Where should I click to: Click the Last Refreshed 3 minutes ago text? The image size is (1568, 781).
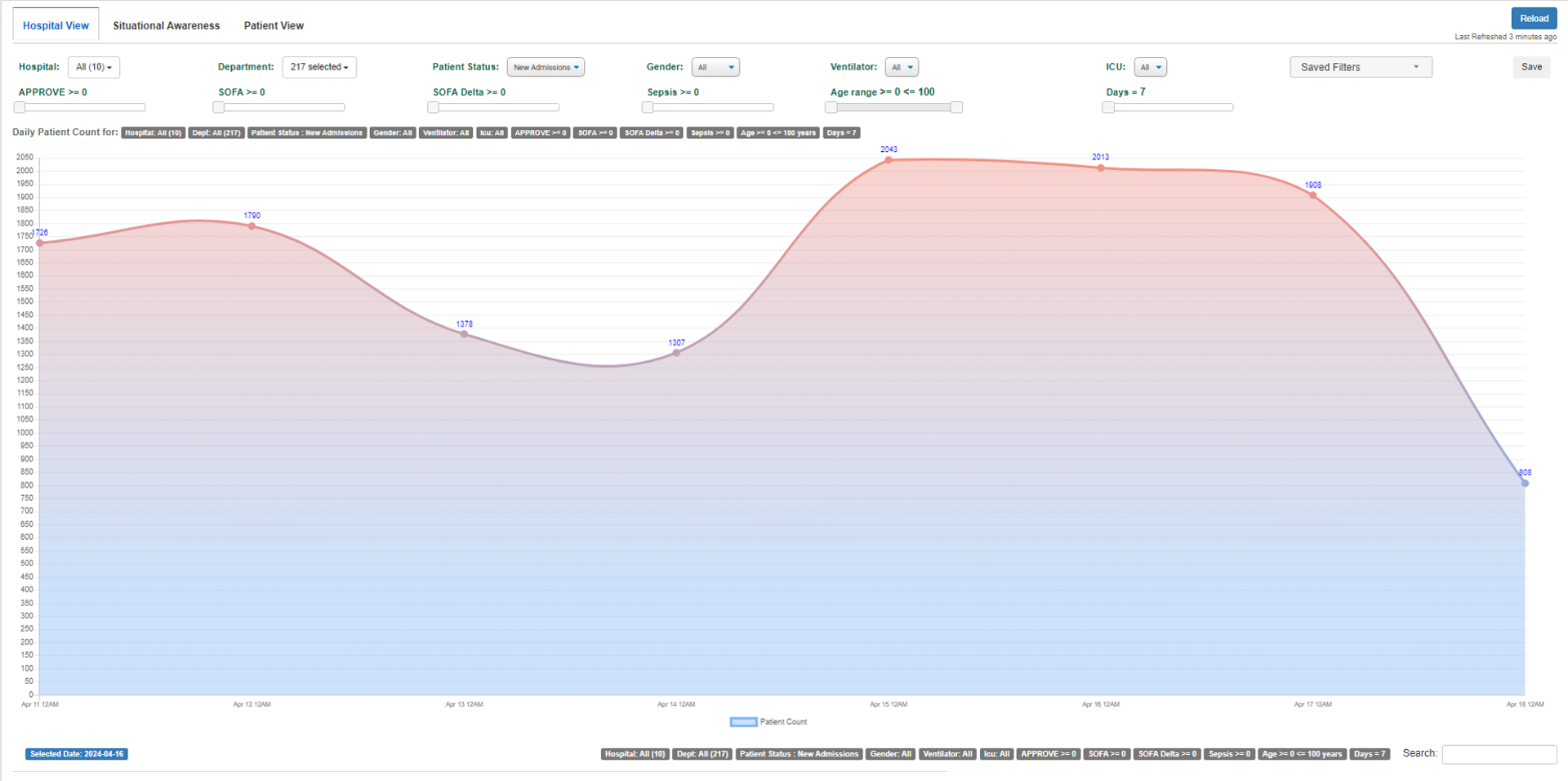click(x=1505, y=37)
